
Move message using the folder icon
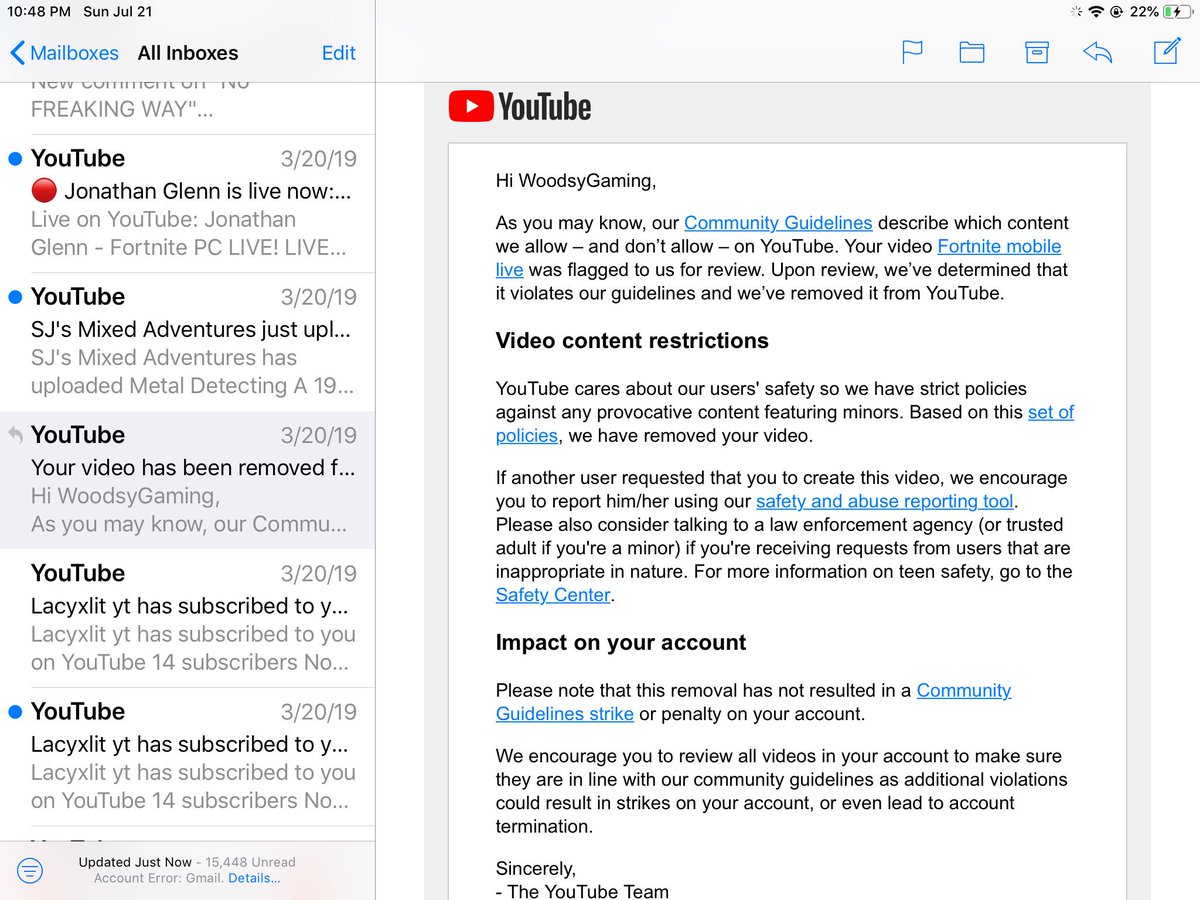[x=972, y=52]
